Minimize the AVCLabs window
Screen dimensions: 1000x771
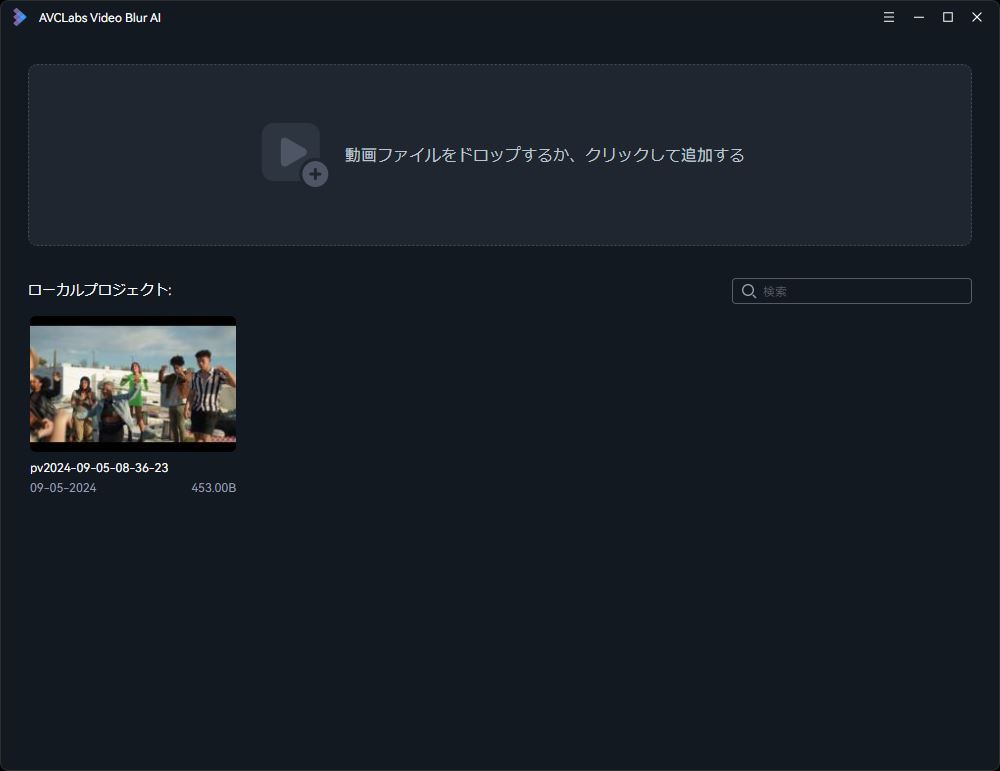(x=918, y=17)
